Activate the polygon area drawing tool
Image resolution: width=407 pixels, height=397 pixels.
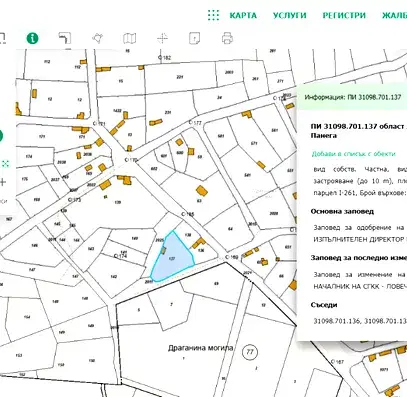(97, 38)
